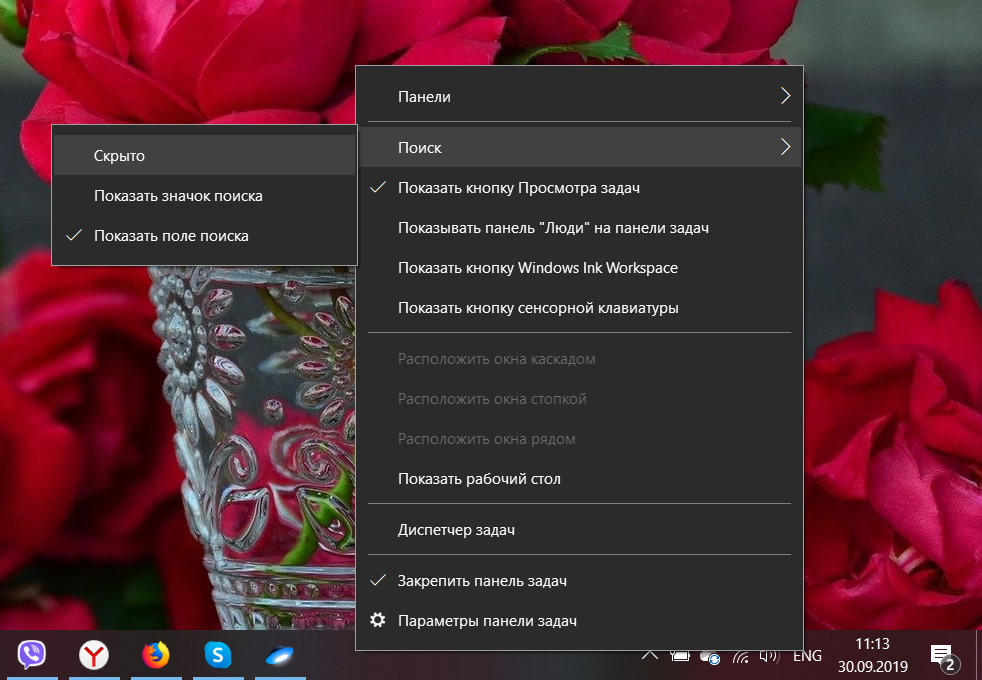Expand the Поиск submenu

[579, 148]
